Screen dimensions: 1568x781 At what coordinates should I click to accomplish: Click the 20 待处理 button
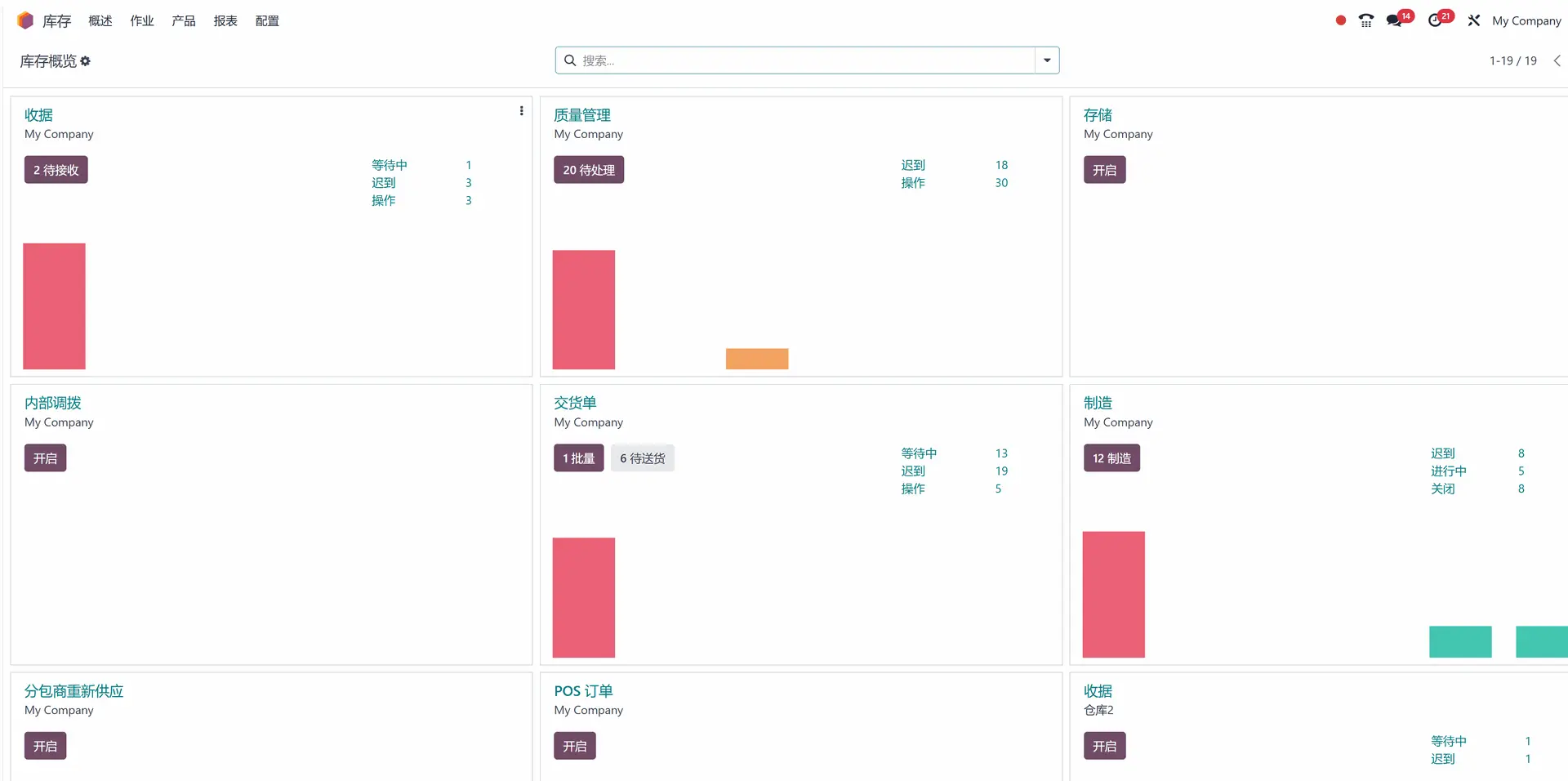pos(589,170)
